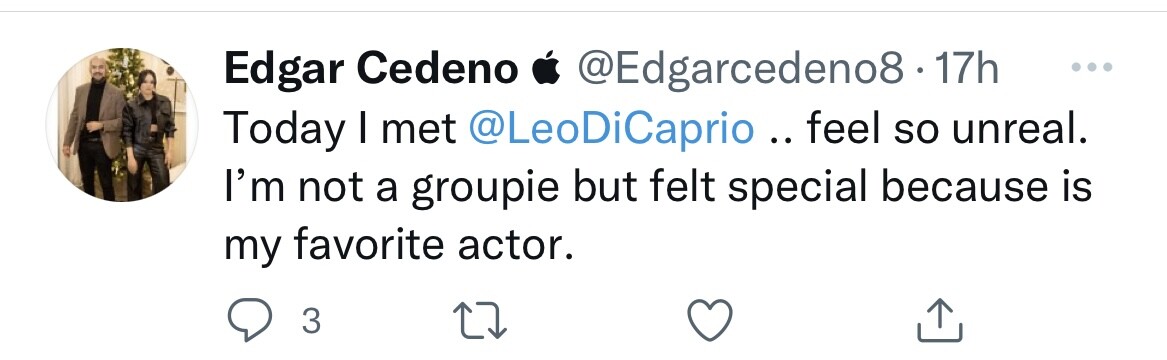
Task: Open the @LeoDiCaprio mention
Action: [x=612, y=129]
